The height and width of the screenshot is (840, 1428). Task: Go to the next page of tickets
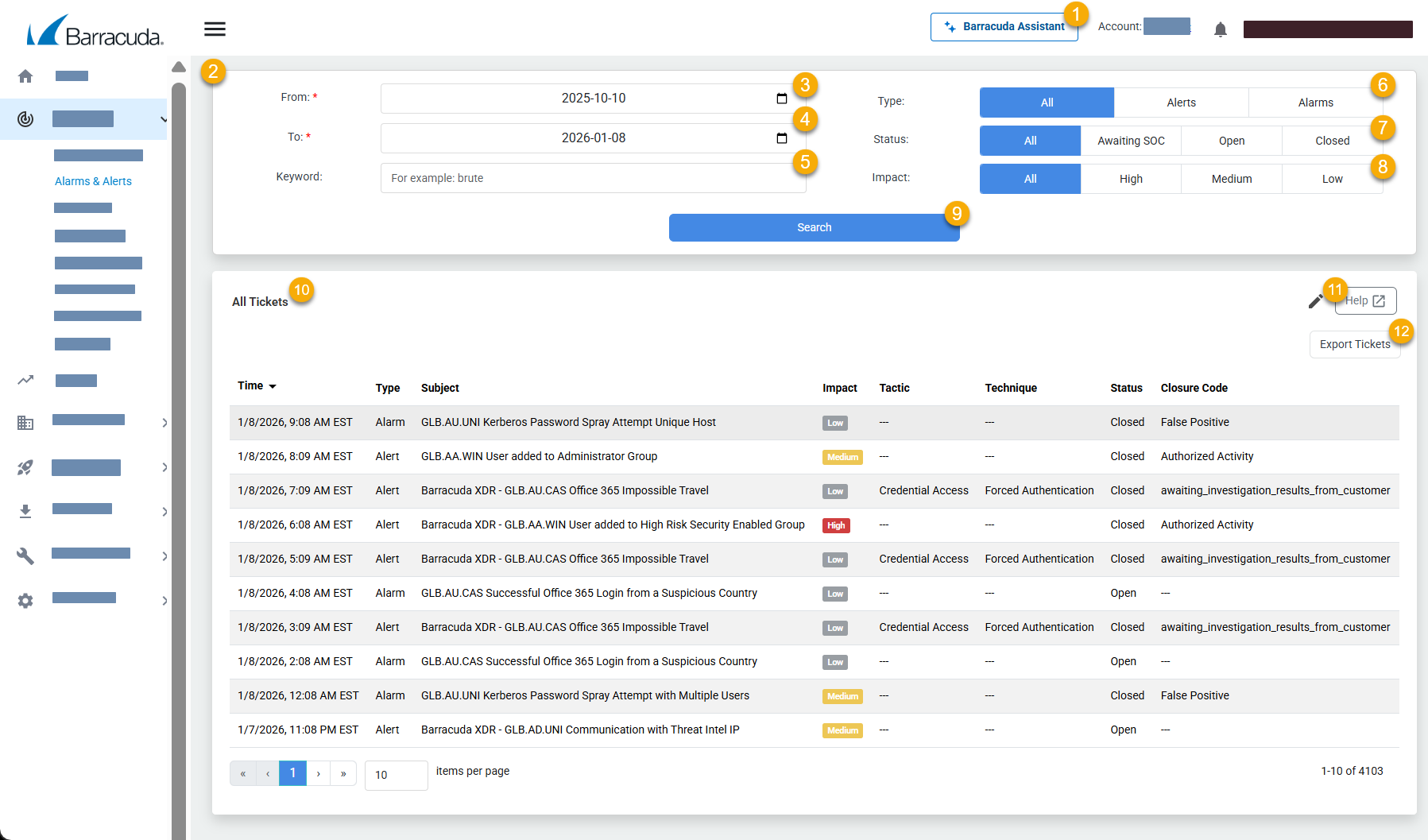319,773
